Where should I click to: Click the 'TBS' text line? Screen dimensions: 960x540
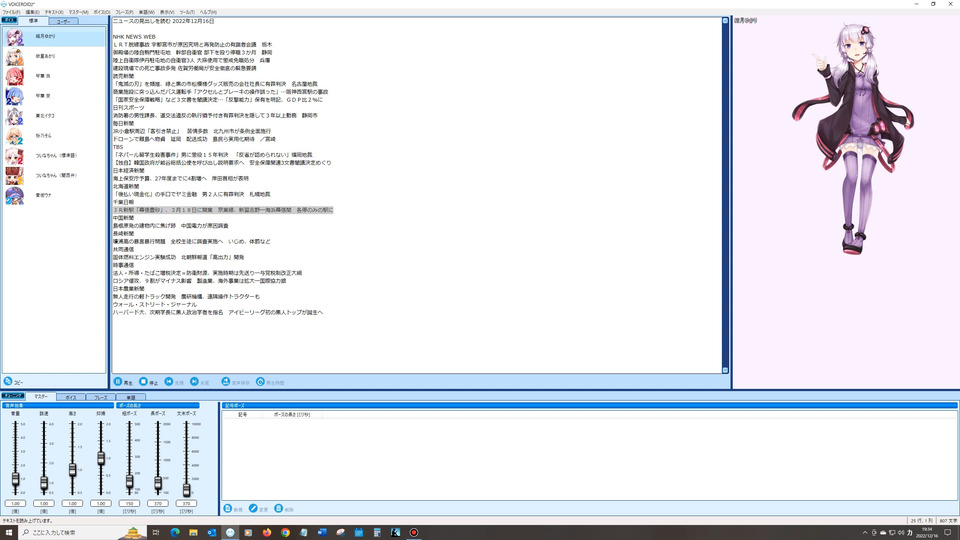click(118, 147)
